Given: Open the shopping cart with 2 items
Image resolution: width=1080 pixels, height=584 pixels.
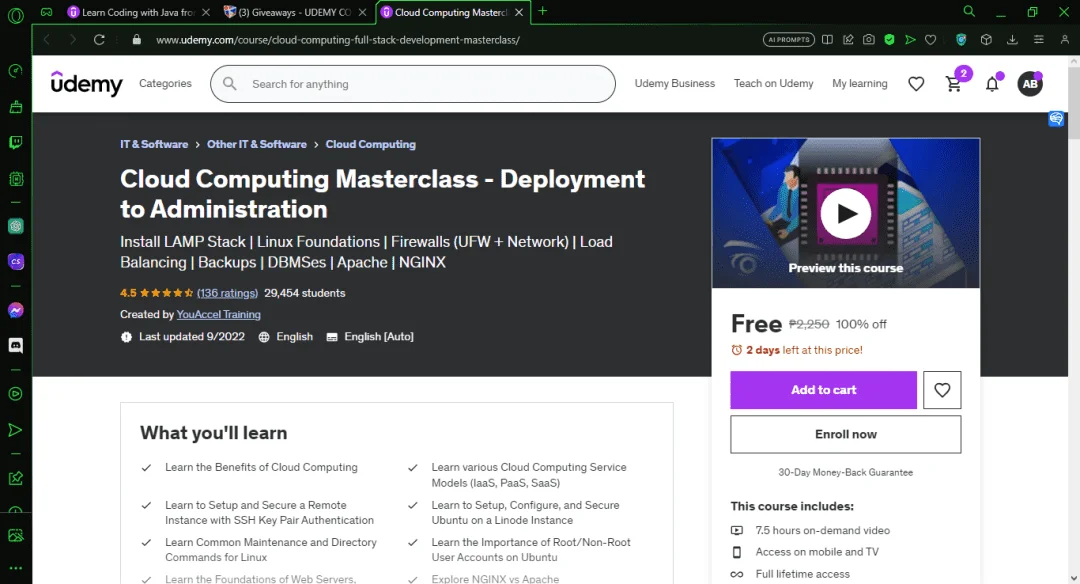Looking at the screenshot, I should [x=954, y=83].
